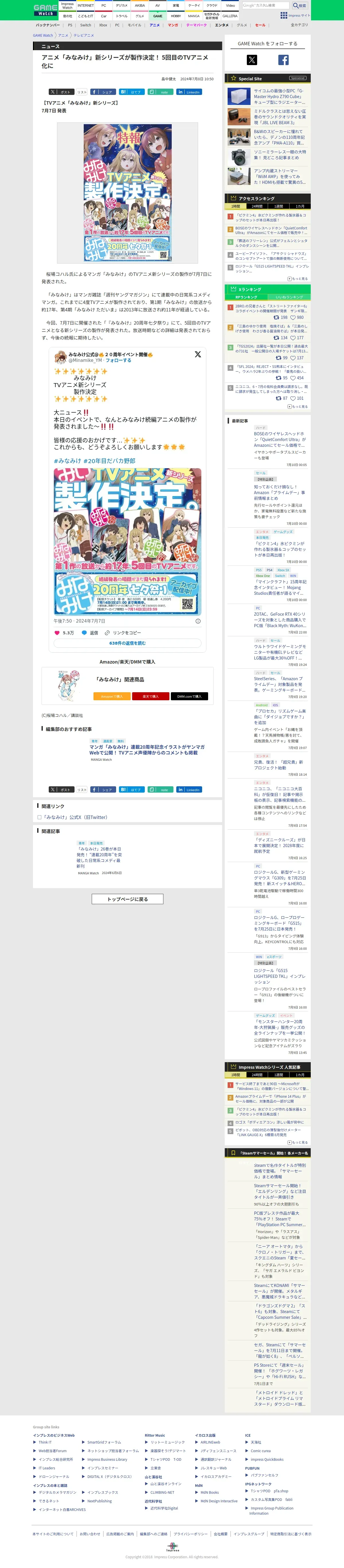Click the bottom note share button
344x1568 pixels.
[160, 789]
